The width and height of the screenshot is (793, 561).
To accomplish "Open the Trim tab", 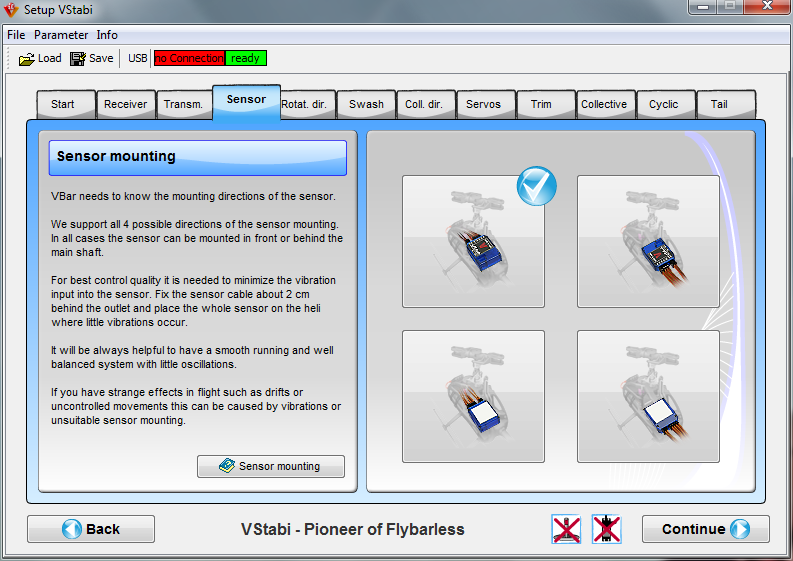I will [x=546, y=104].
